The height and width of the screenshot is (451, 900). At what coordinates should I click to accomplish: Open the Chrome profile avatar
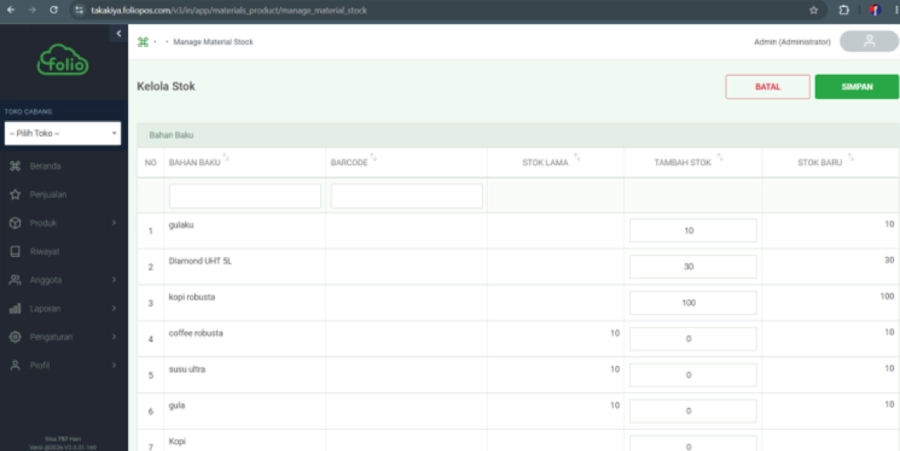(875, 10)
